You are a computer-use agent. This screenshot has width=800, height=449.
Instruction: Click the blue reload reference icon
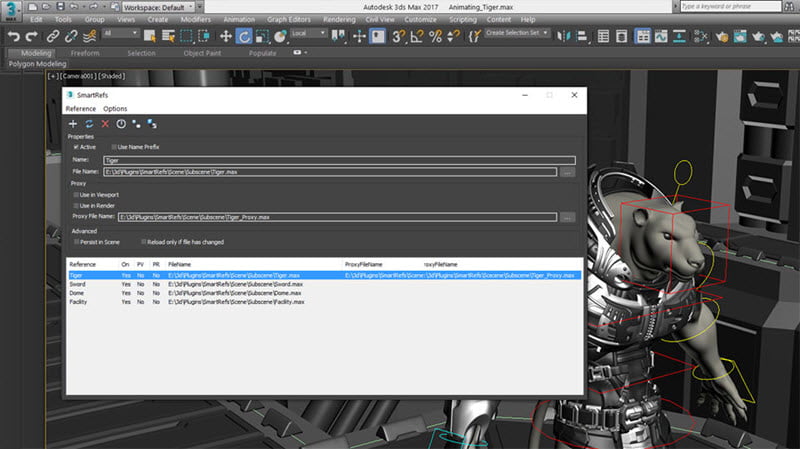click(x=89, y=124)
